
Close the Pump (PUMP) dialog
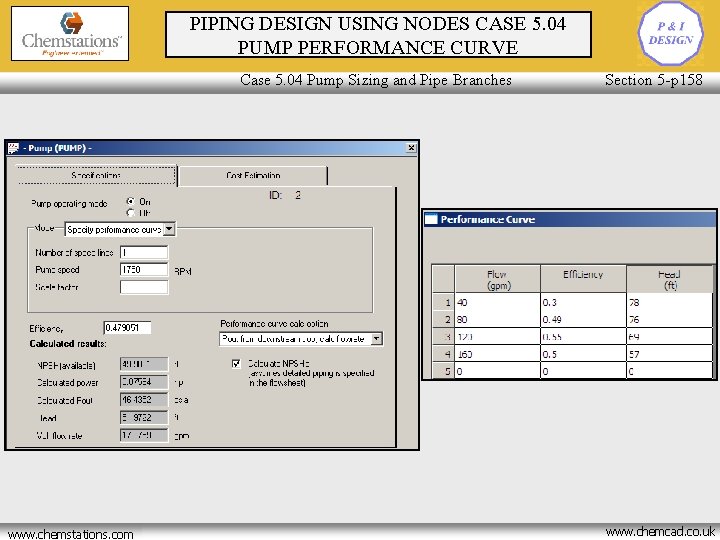[x=411, y=148]
